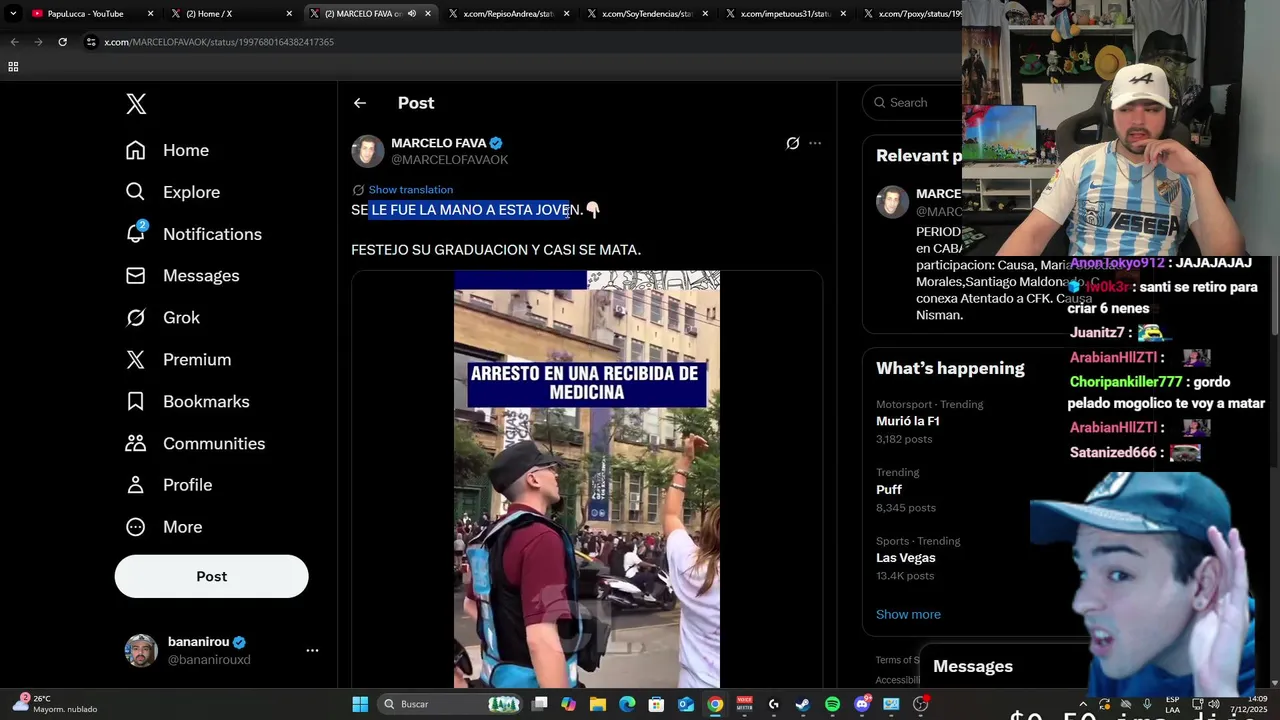The width and height of the screenshot is (1280, 720).
Task: Open Microsoft Store from the taskbar
Action: tap(657, 704)
